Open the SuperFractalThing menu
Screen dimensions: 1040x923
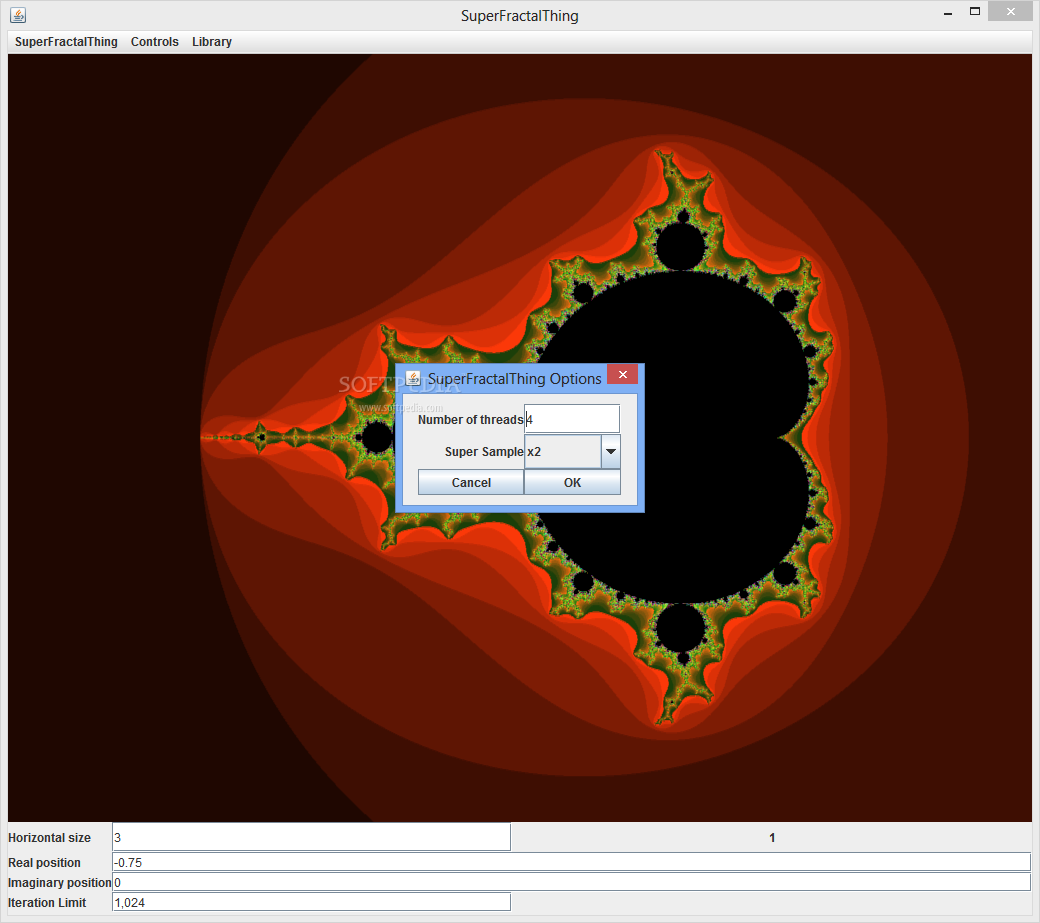click(x=66, y=42)
